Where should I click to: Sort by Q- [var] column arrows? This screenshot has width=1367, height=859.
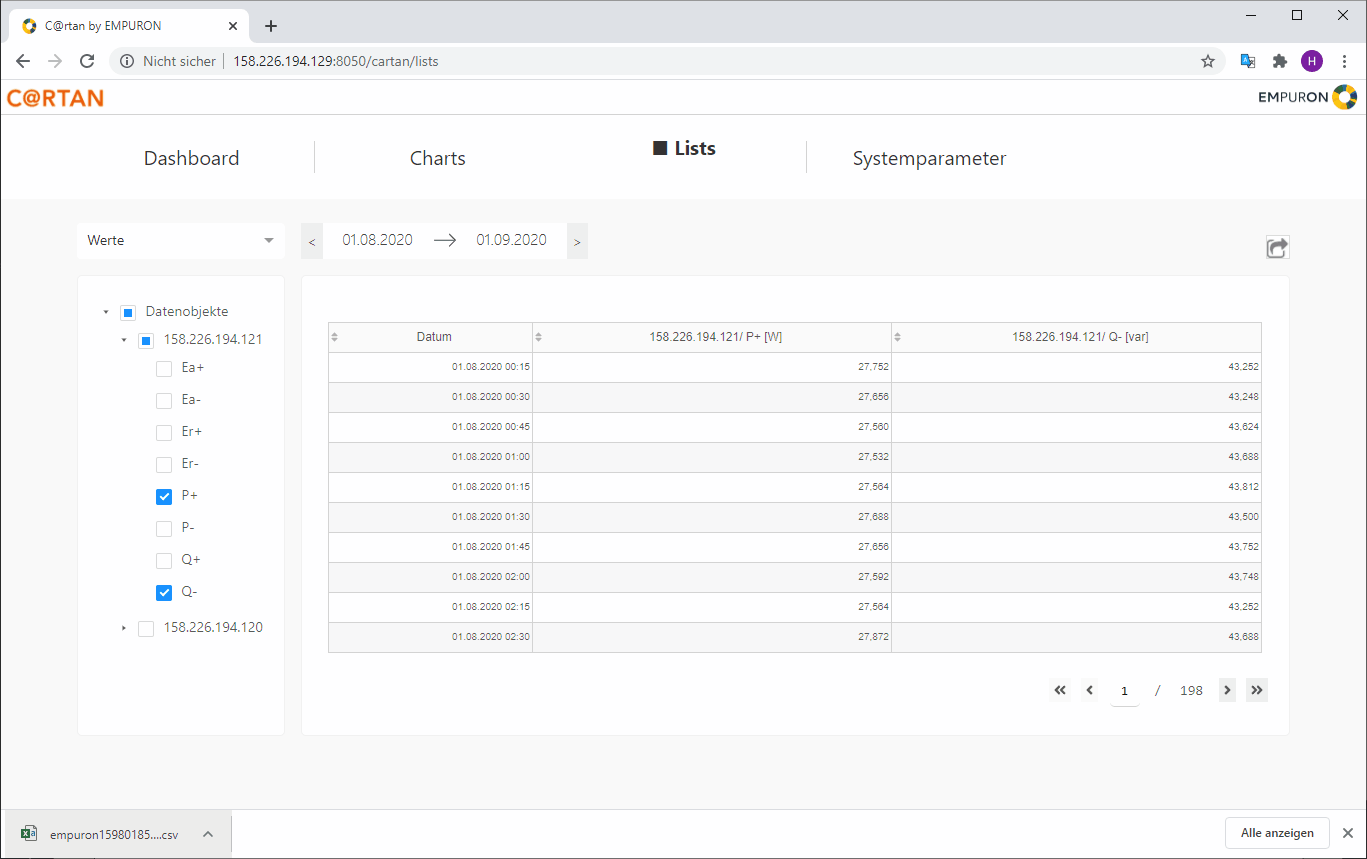click(897, 337)
